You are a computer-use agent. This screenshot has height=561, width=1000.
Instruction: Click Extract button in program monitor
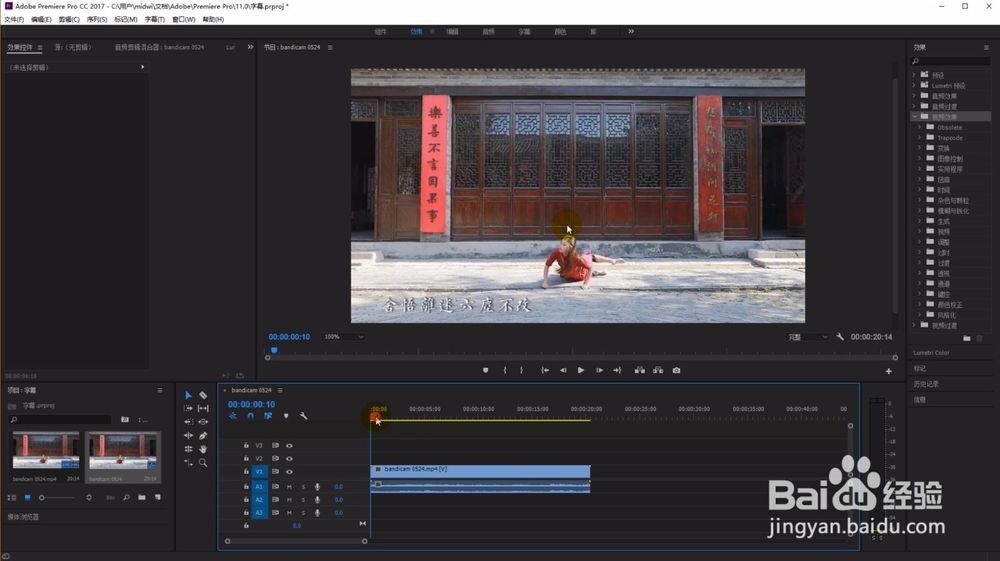click(x=658, y=370)
